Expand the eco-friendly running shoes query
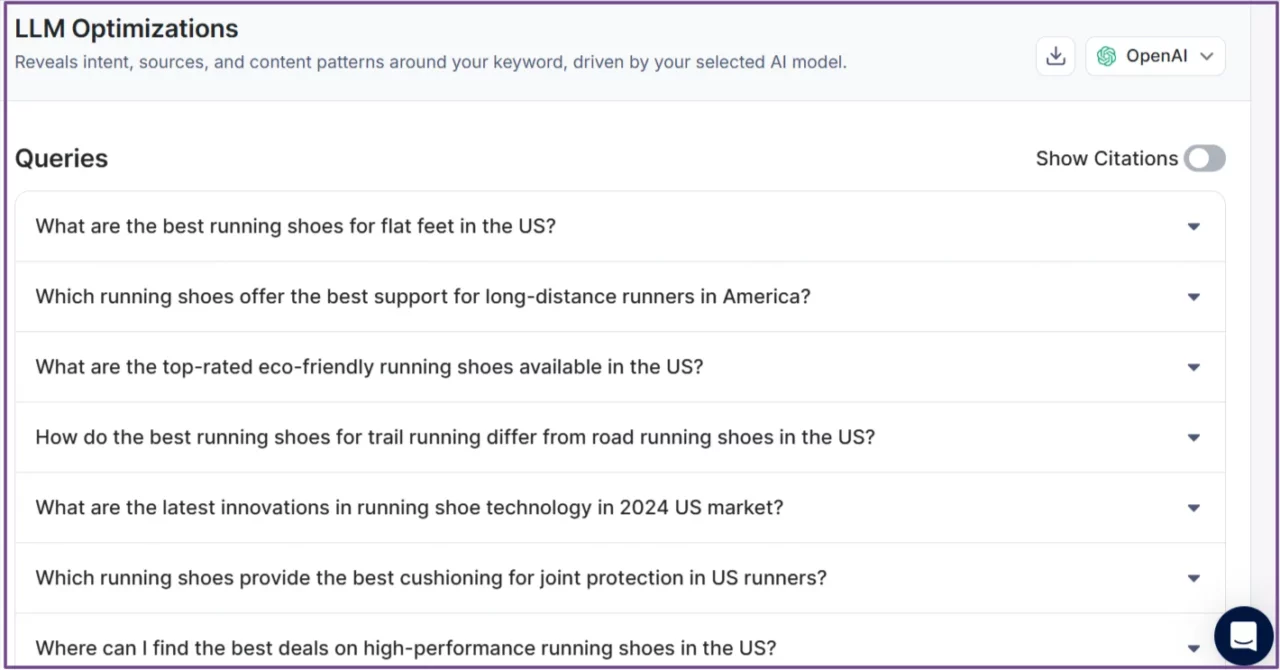Viewport: 1280px width, 670px height. click(x=1193, y=367)
